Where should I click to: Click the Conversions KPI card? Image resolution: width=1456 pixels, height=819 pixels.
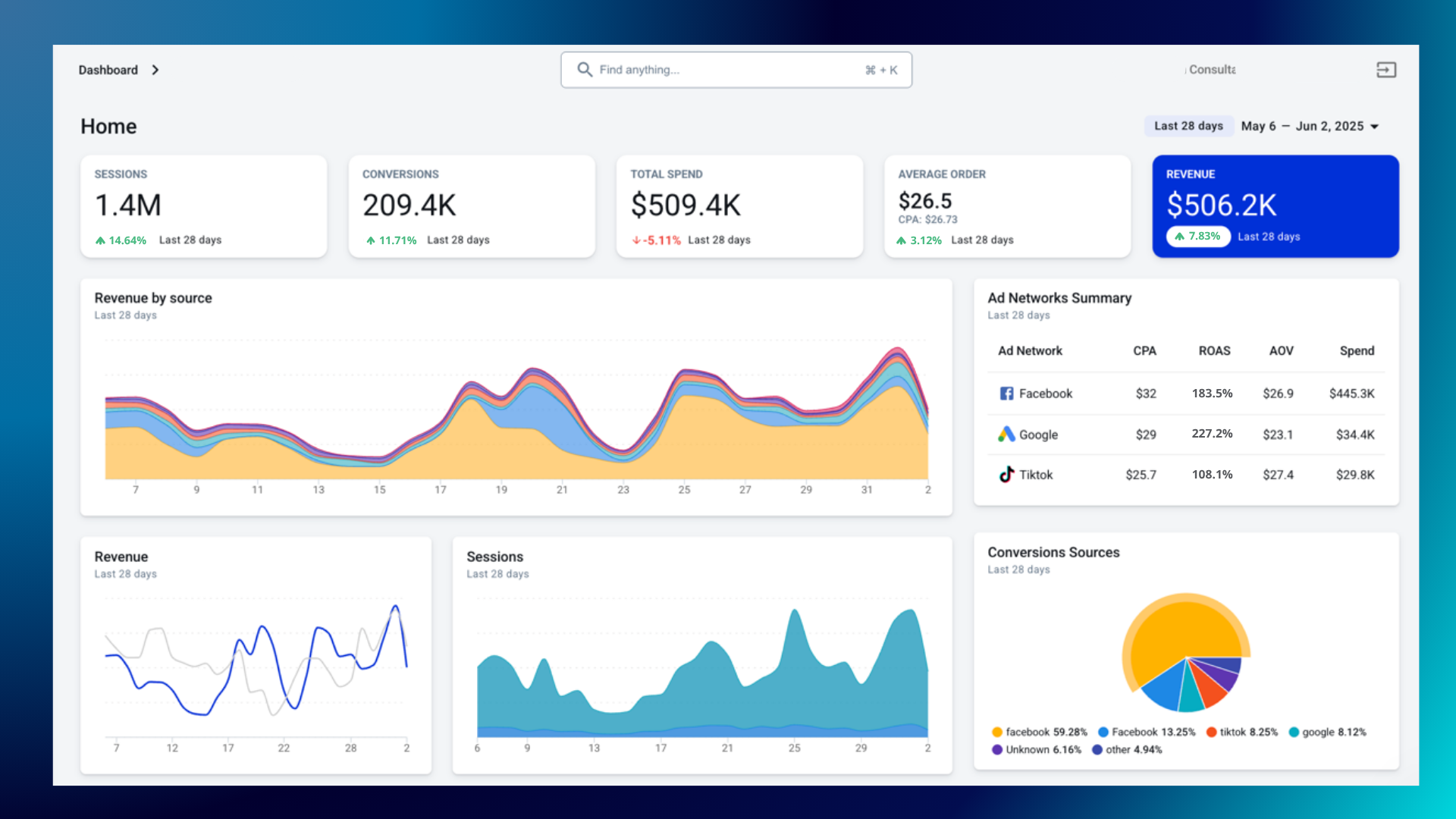point(471,206)
